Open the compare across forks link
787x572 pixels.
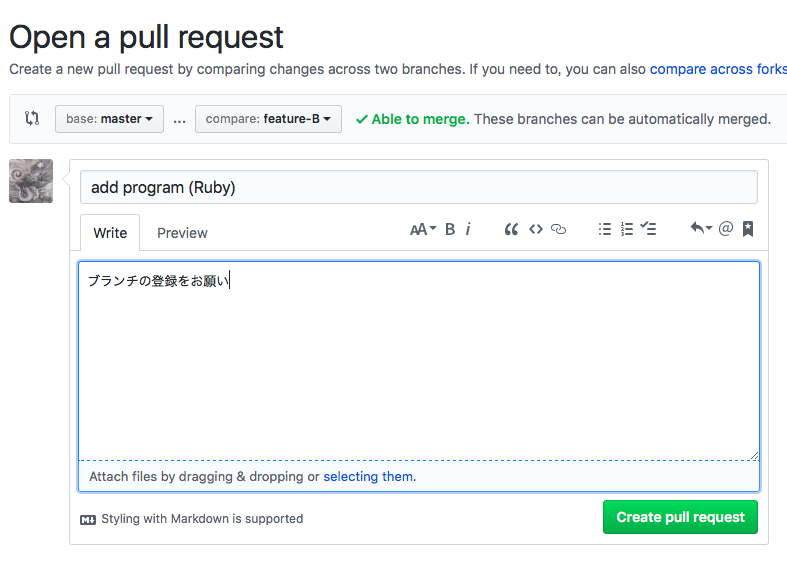(718, 69)
